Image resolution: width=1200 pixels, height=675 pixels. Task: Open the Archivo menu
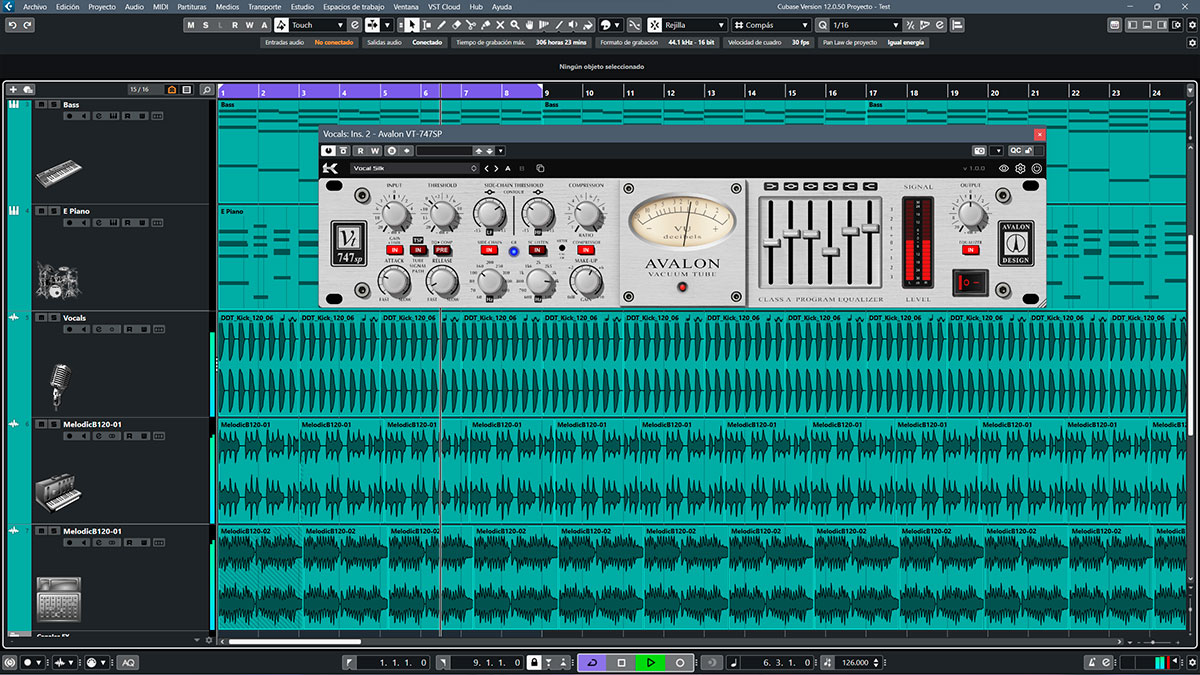[35, 6]
